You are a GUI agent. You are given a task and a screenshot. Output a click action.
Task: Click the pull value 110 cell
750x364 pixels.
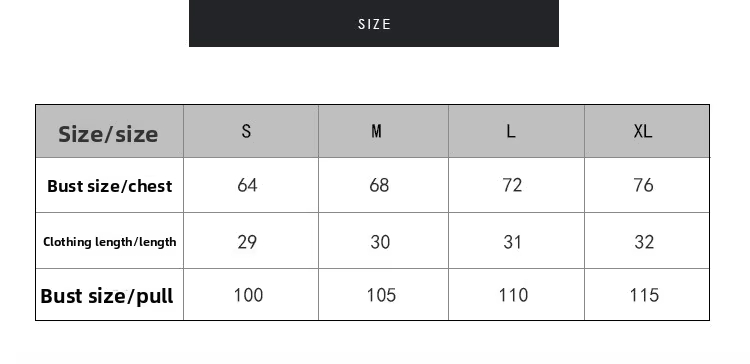click(x=516, y=295)
